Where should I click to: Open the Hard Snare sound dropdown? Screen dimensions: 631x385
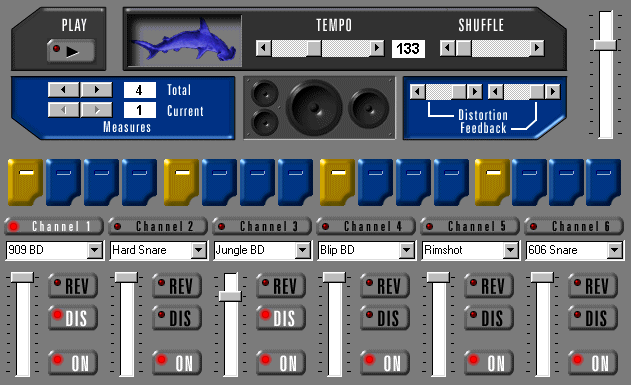(x=199, y=250)
